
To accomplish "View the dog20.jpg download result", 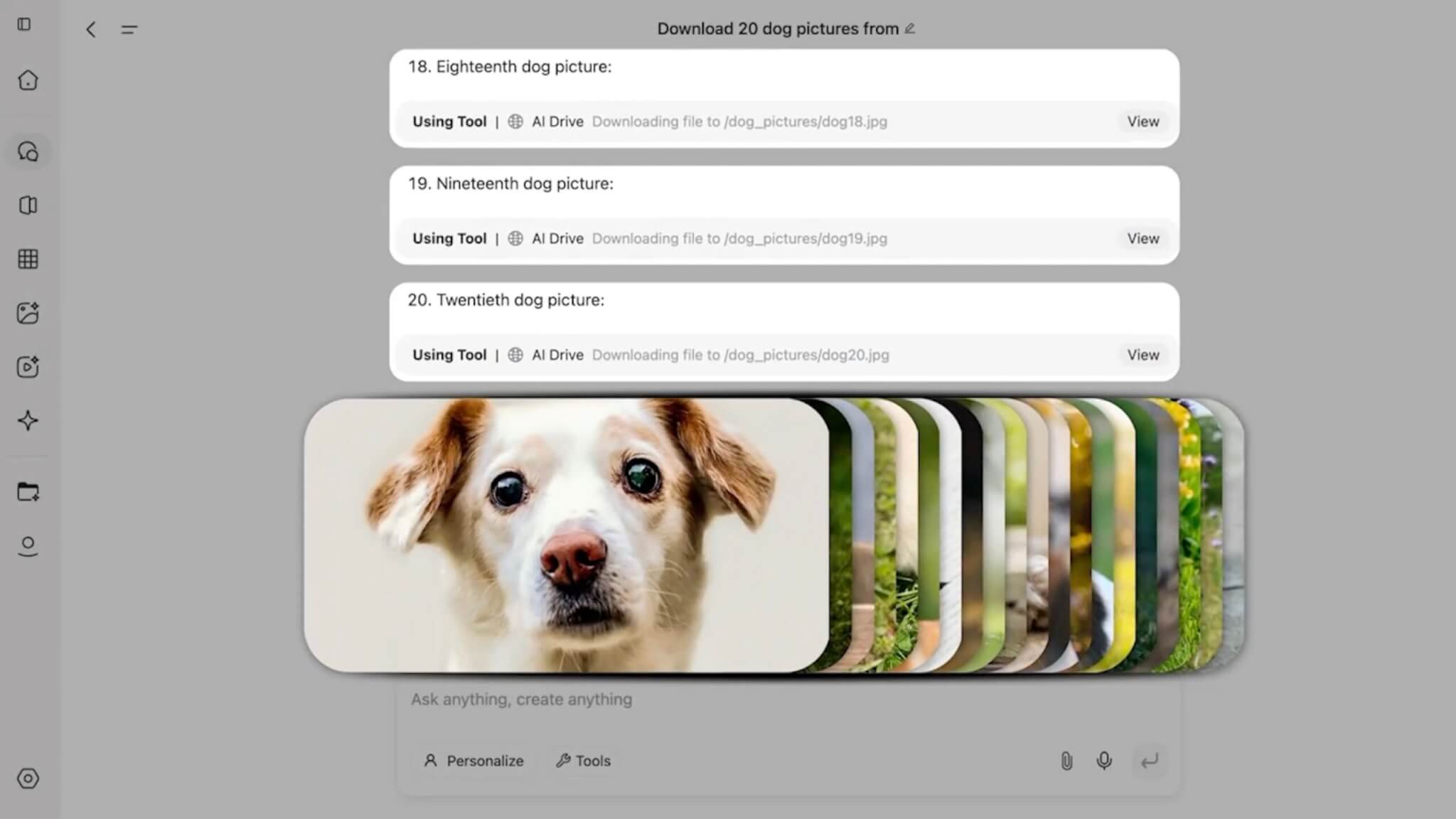I will tap(1143, 355).
